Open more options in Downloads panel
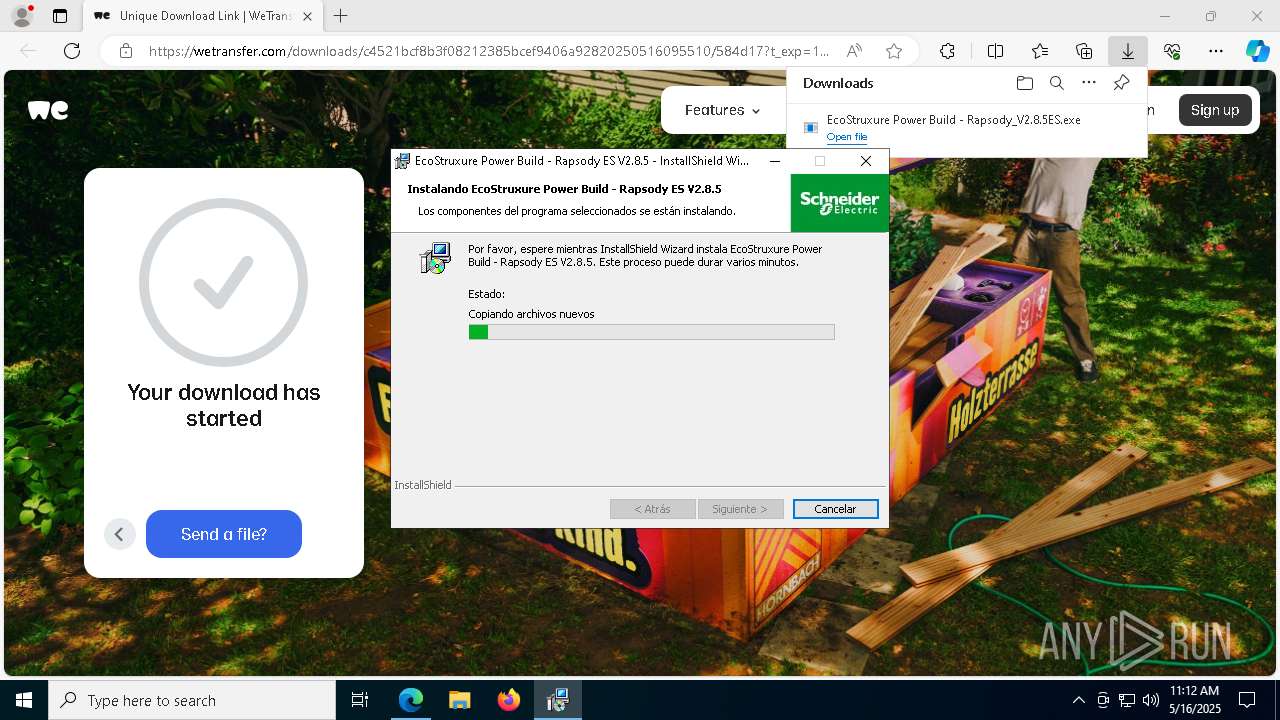The image size is (1280, 720). (1089, 83)
